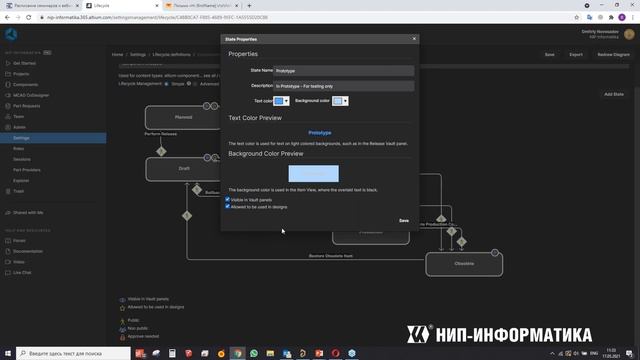This screenshot has height=360, width=640.
Task: Click transition diamond below Perform Release
Action: point(161,151)
